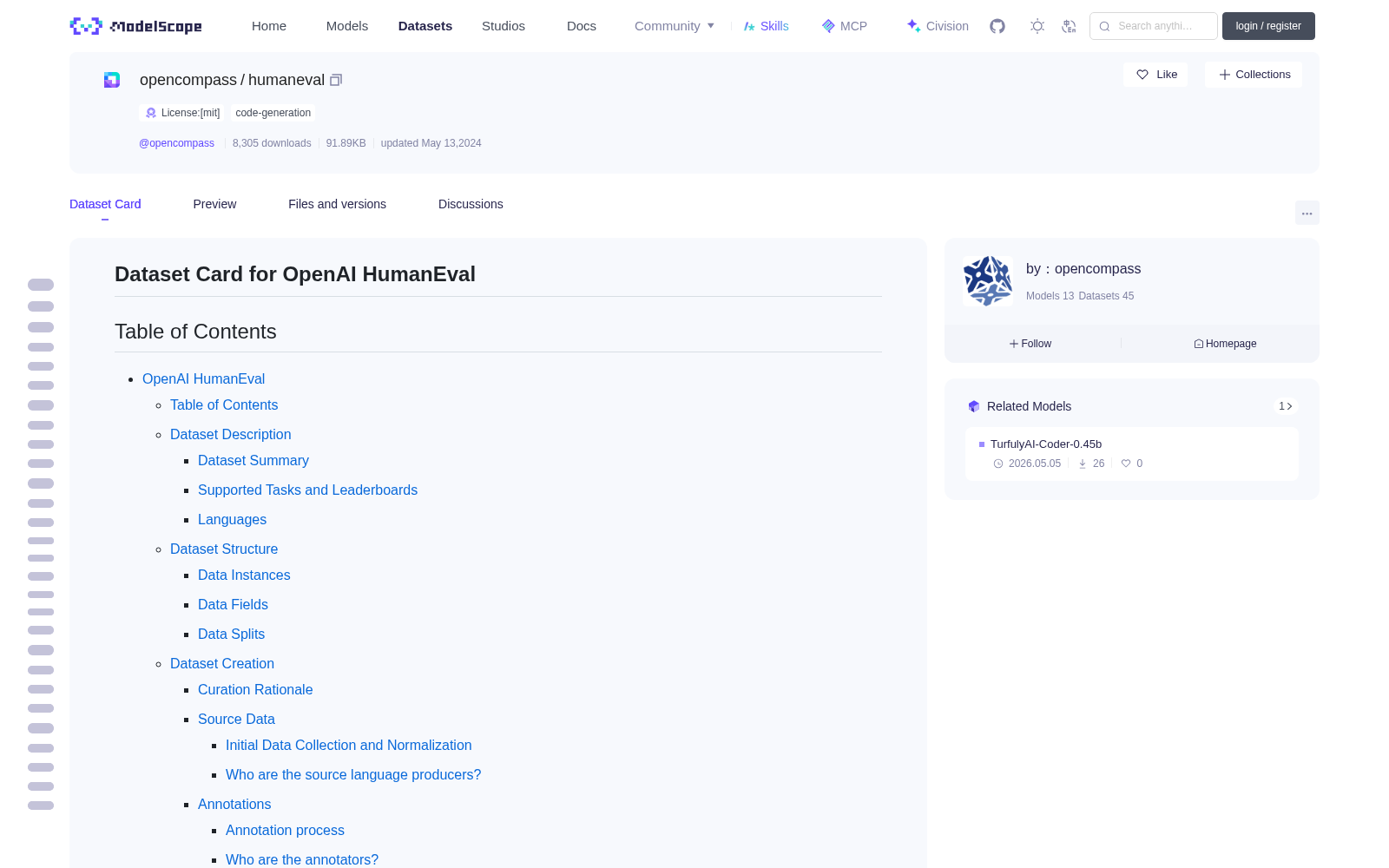Visit the opencompass Homepage

1225,344
